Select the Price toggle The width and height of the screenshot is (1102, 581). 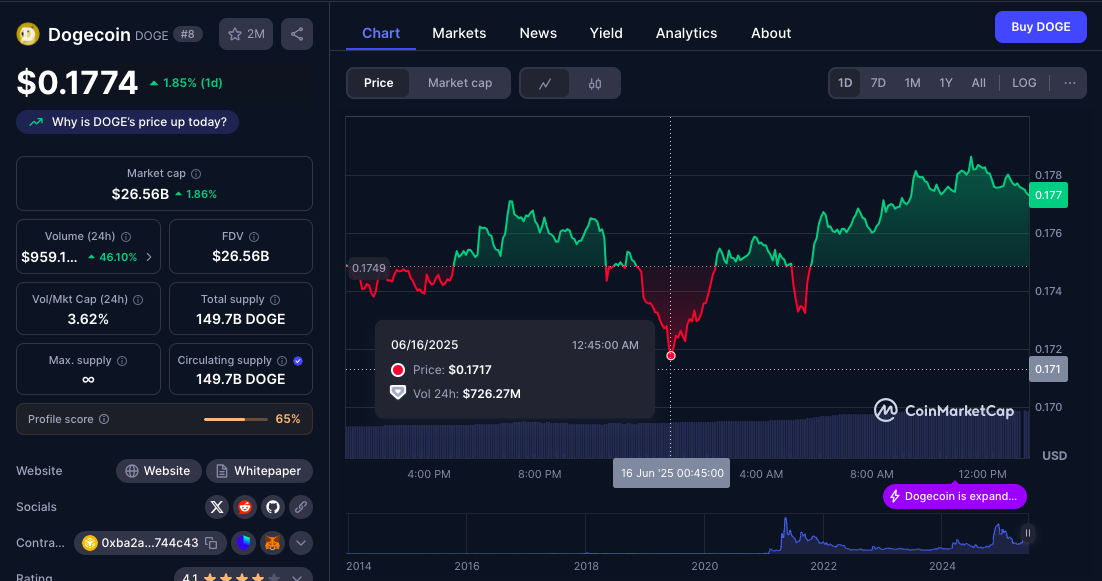click(x=378, y=83)
